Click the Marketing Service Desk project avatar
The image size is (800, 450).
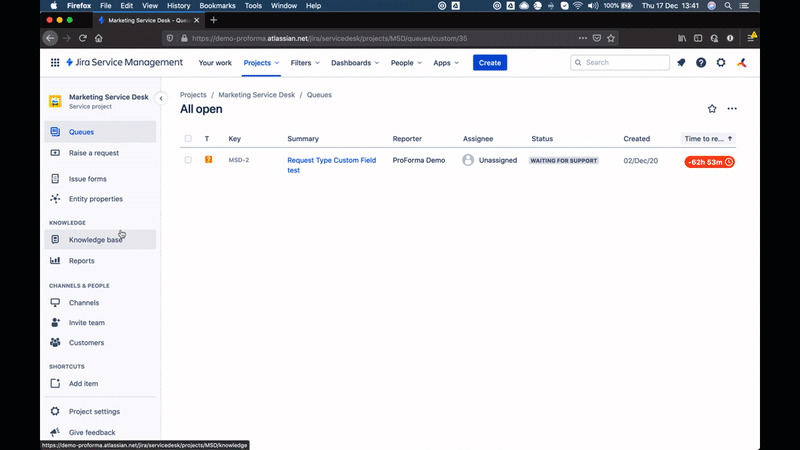(55, 101)
